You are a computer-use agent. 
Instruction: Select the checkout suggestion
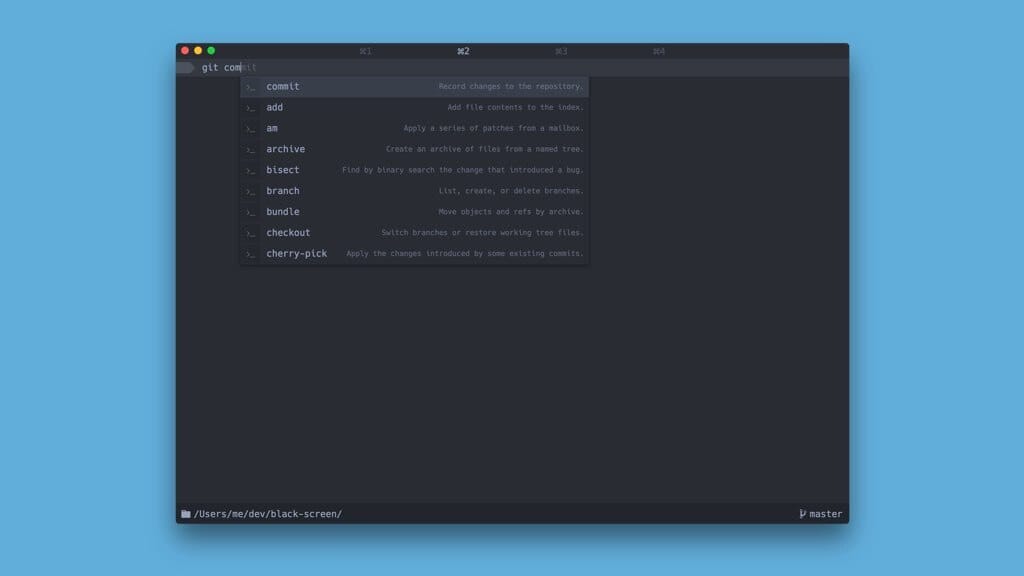[415, 232]
